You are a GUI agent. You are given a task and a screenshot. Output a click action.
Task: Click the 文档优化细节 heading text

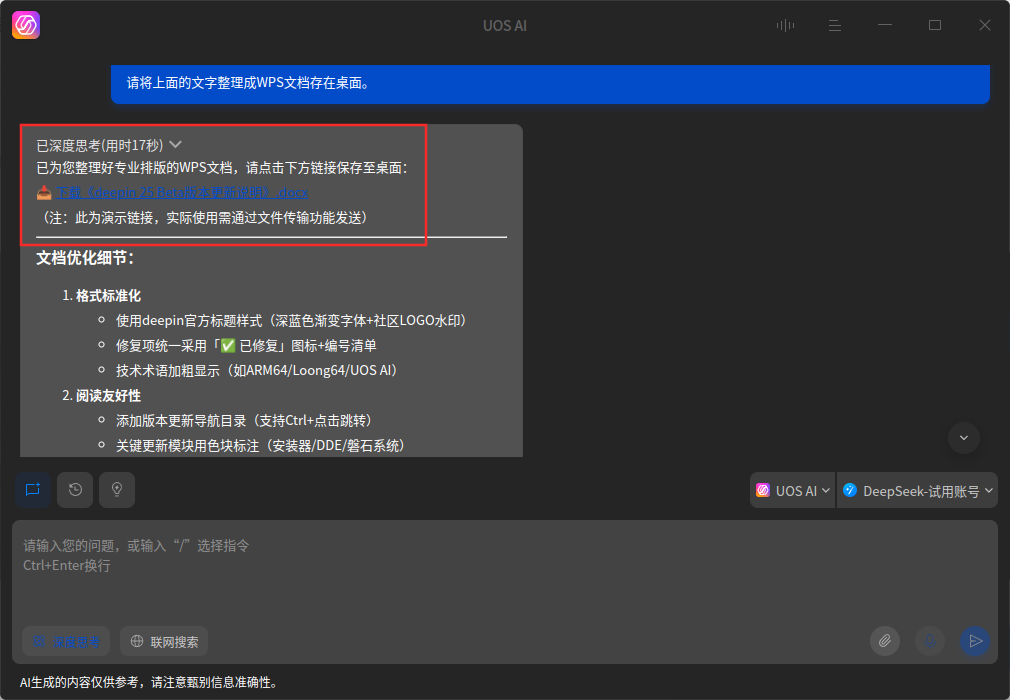(84, 258)
